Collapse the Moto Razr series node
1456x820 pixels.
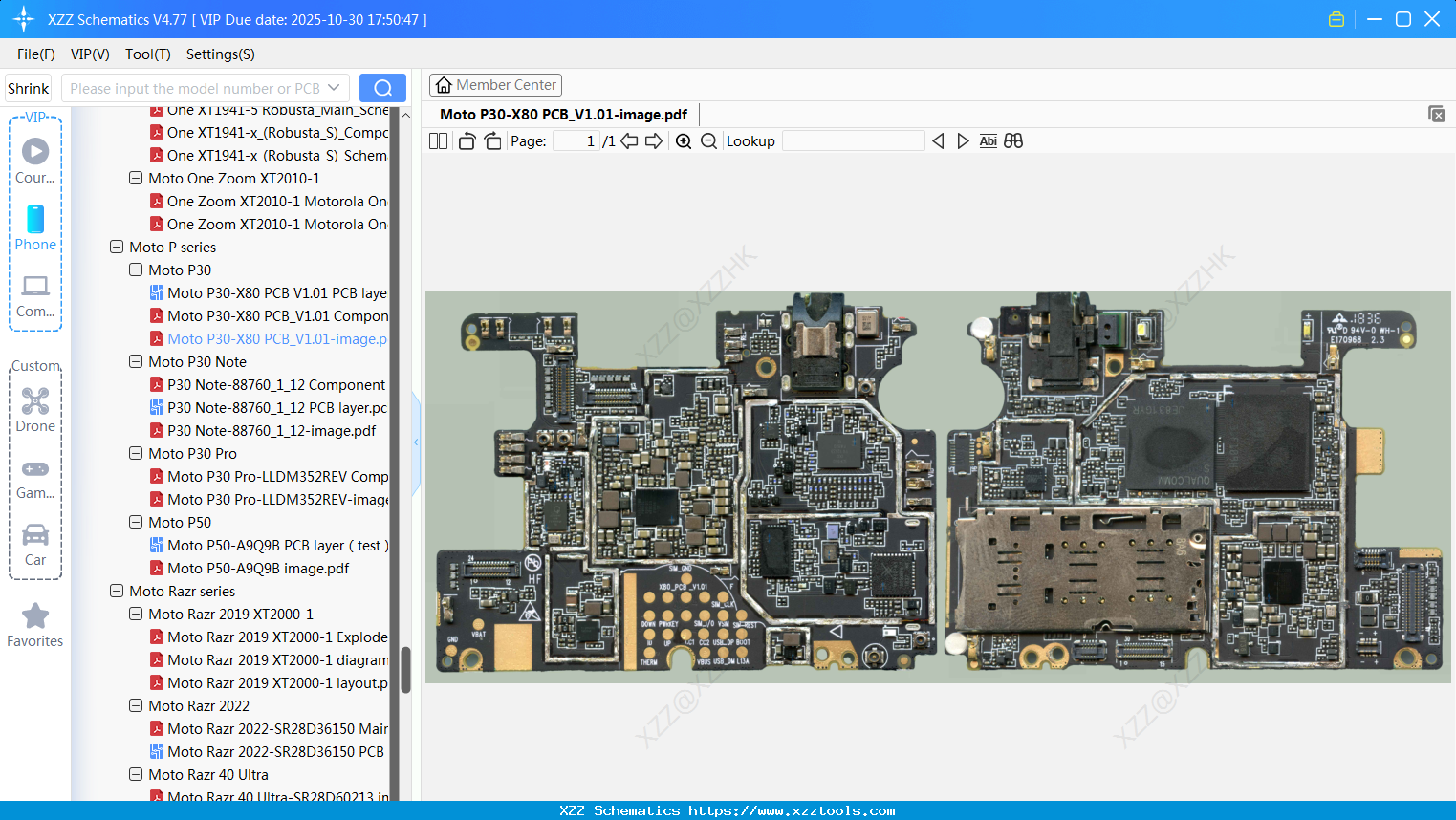[x=117, y=591]
